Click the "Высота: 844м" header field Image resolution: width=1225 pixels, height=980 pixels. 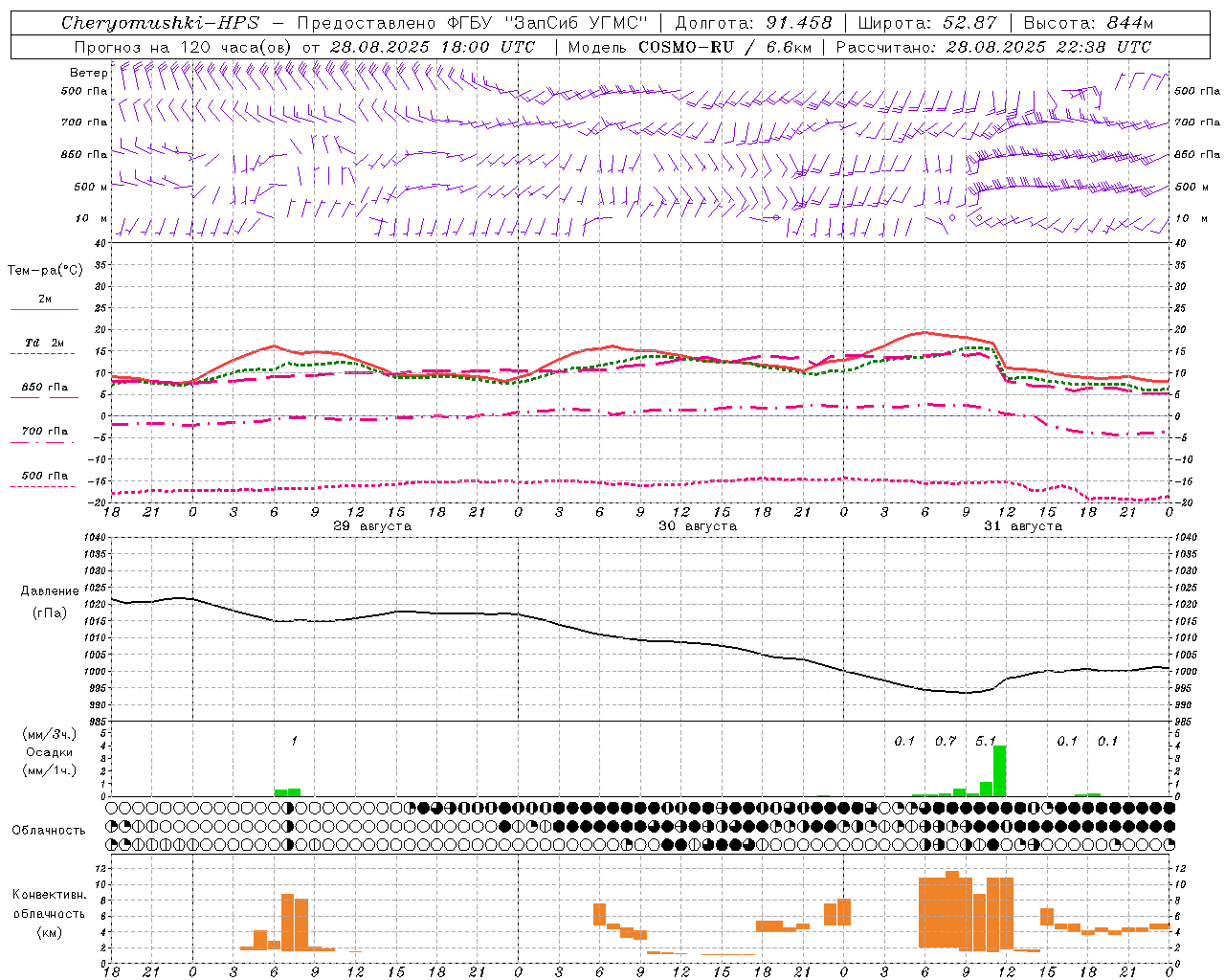[x=1088, y=23]
